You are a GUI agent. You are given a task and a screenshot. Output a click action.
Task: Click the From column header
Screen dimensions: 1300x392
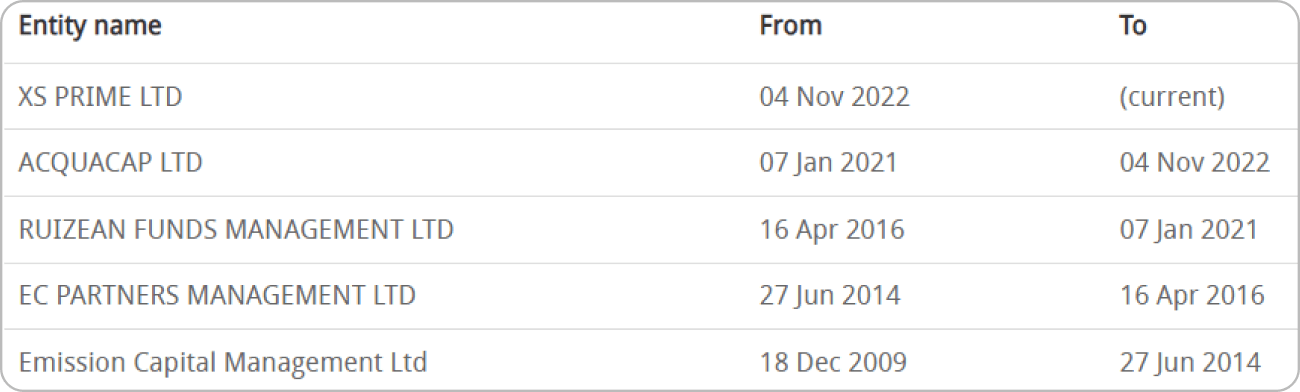[x=790, y=26]
